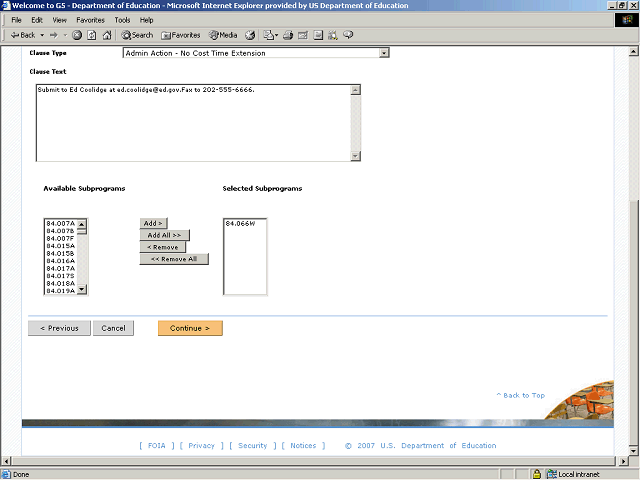Click the Forward arrow button
Viewport: 640px width, 480px height.
coord(54,36)
